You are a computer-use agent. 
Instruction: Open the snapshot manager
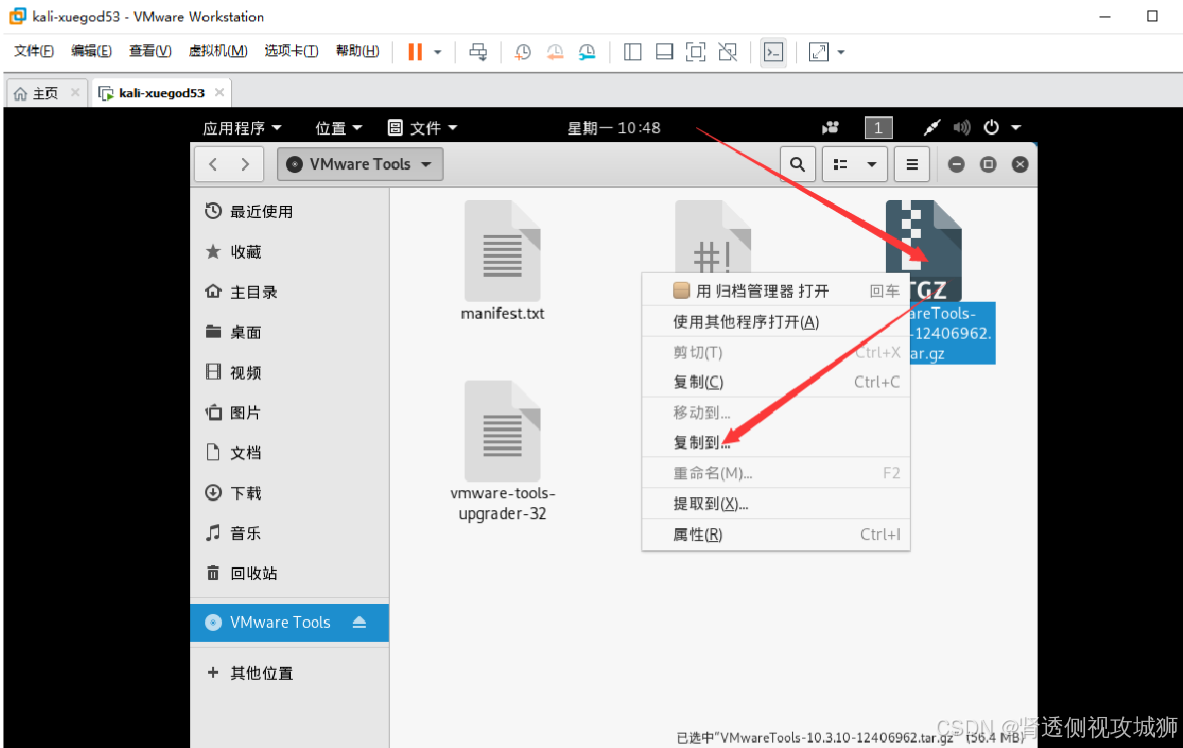(587, 51)
